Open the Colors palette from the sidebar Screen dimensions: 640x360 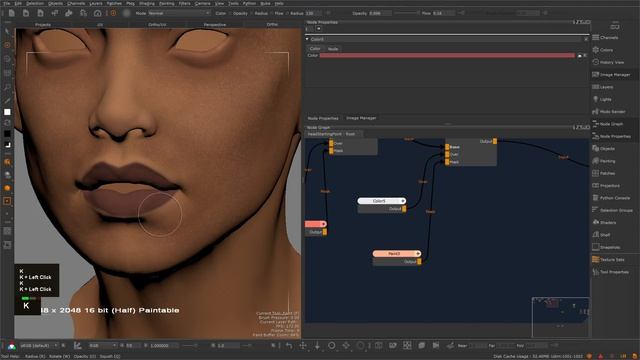(x=603, y=50)
